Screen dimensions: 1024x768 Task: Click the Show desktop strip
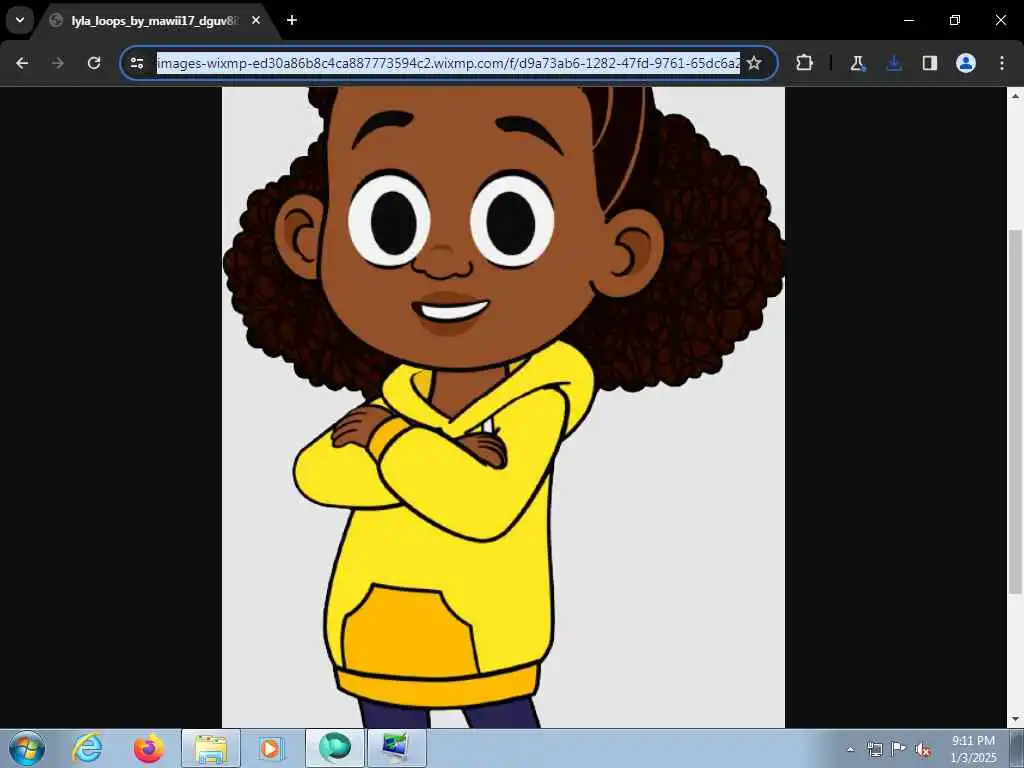(1017, 748)
